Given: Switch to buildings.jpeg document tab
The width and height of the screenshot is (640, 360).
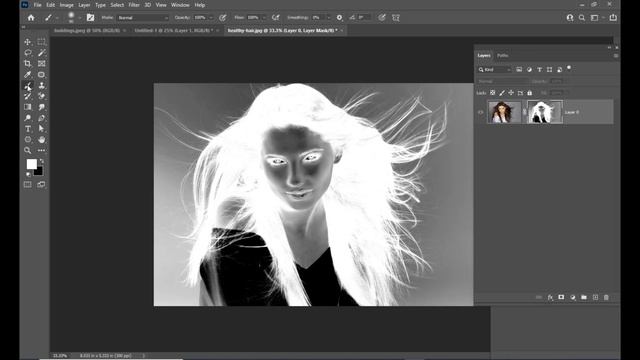Looking at the screenshot, I should click(87, 31).
